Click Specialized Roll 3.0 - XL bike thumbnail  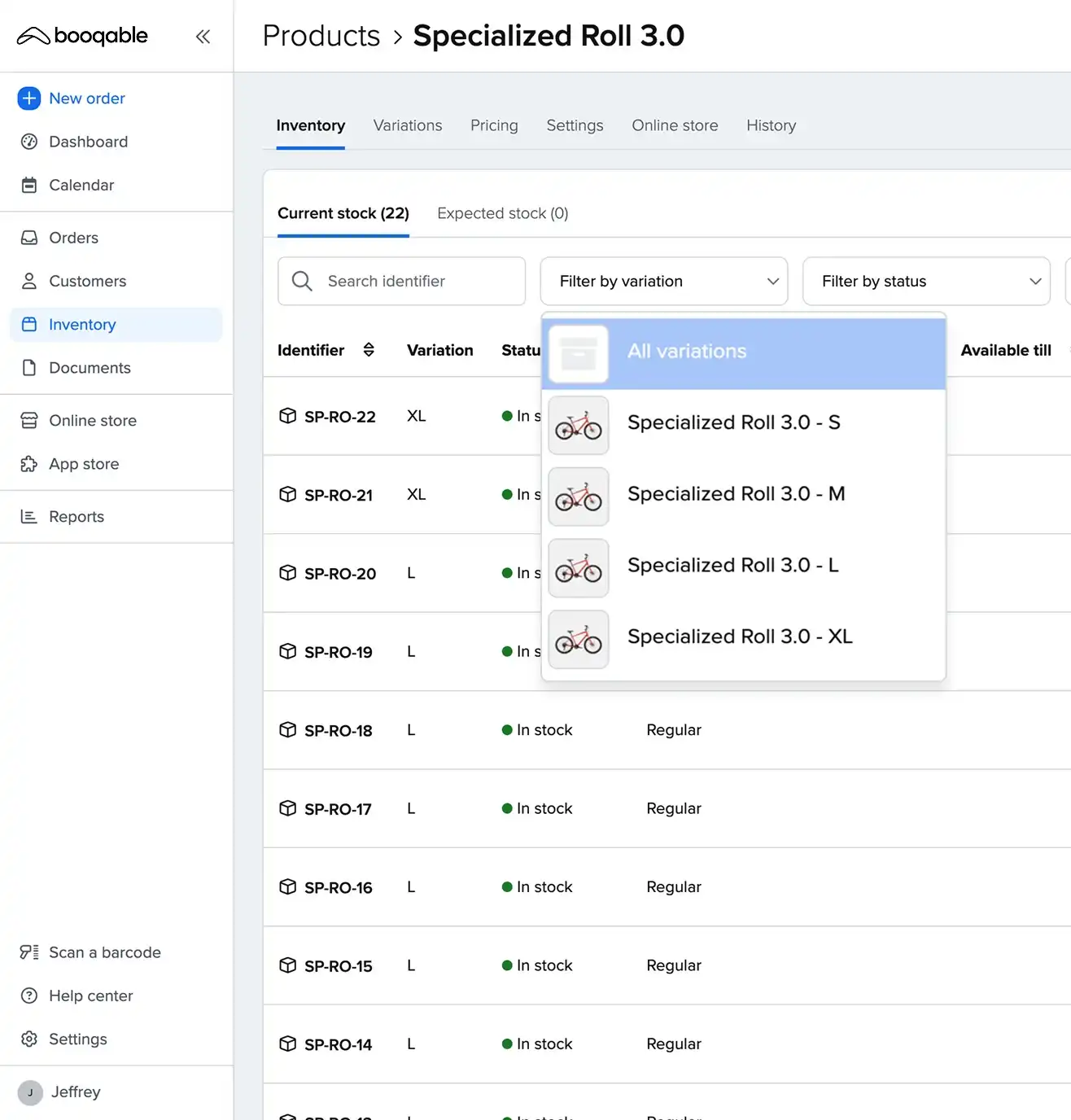click(x=579, y=640)
